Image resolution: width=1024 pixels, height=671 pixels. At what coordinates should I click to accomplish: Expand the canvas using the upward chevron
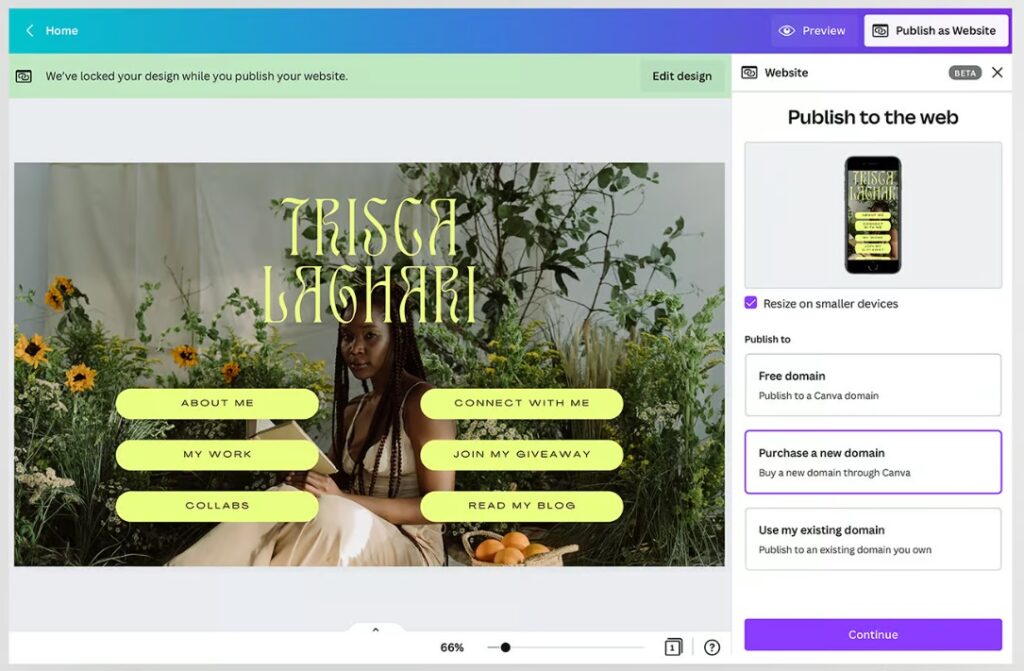[375, 629]
